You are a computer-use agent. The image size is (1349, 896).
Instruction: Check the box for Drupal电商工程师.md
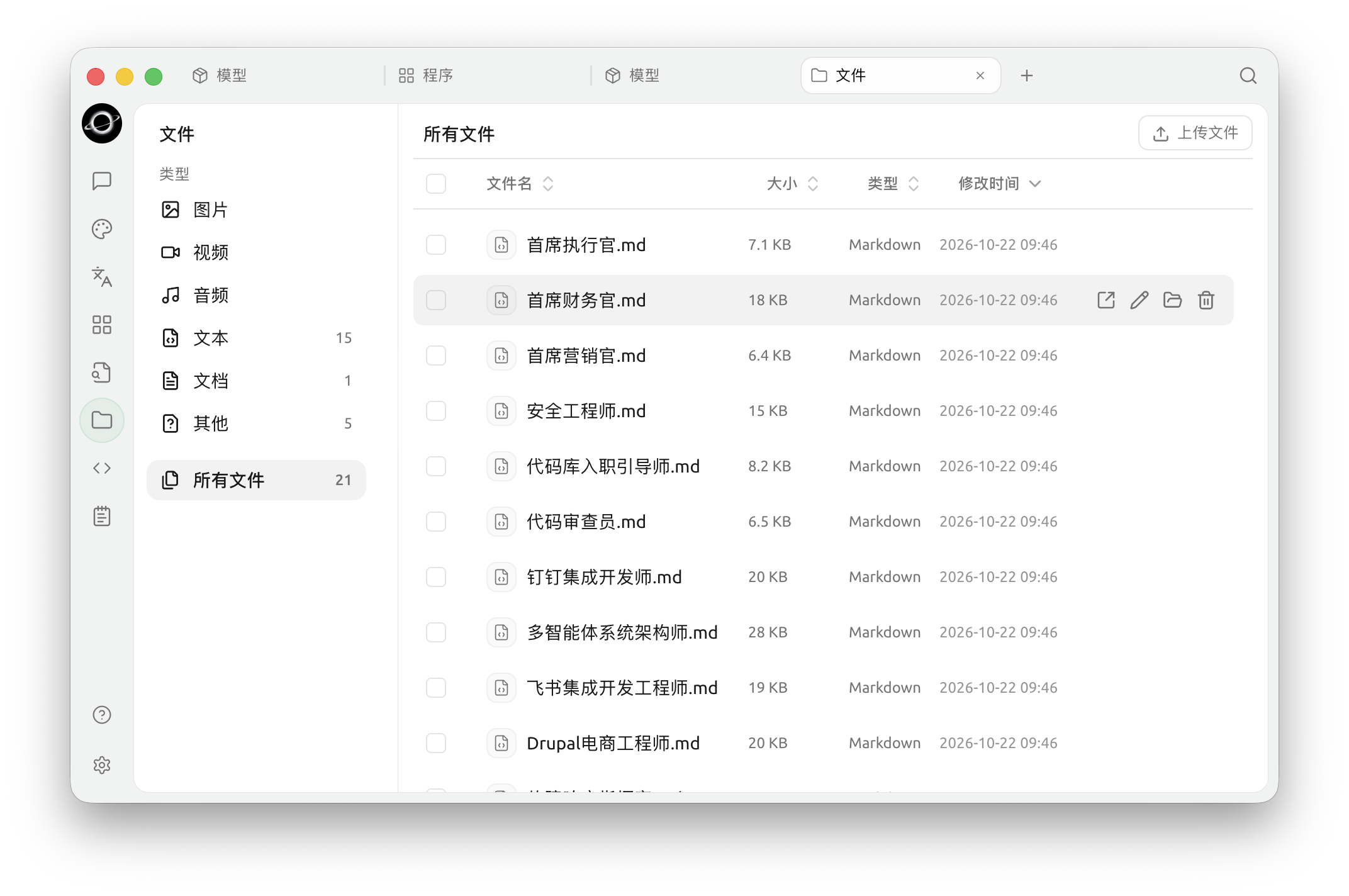[436, 743]
